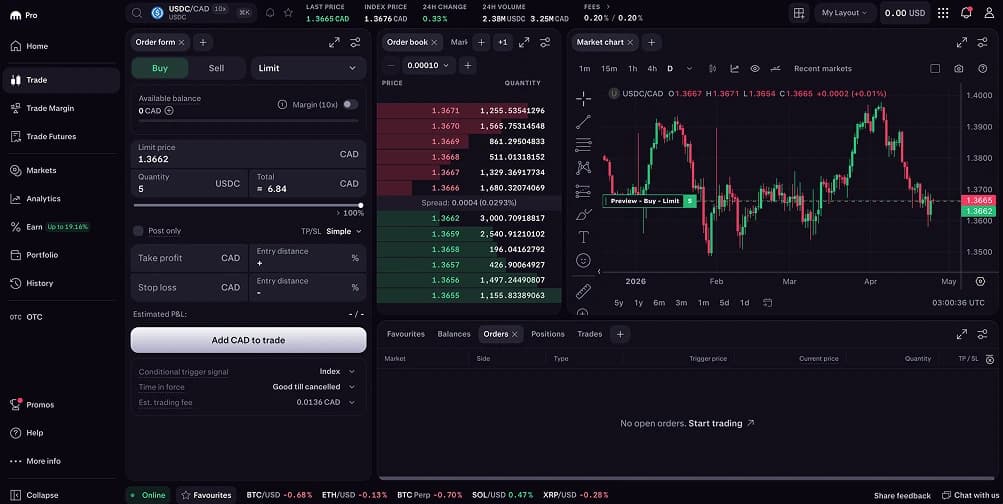
Task: Expand the Fees info chevron in header
Action: pyautogui.click(x=608, y=6)
